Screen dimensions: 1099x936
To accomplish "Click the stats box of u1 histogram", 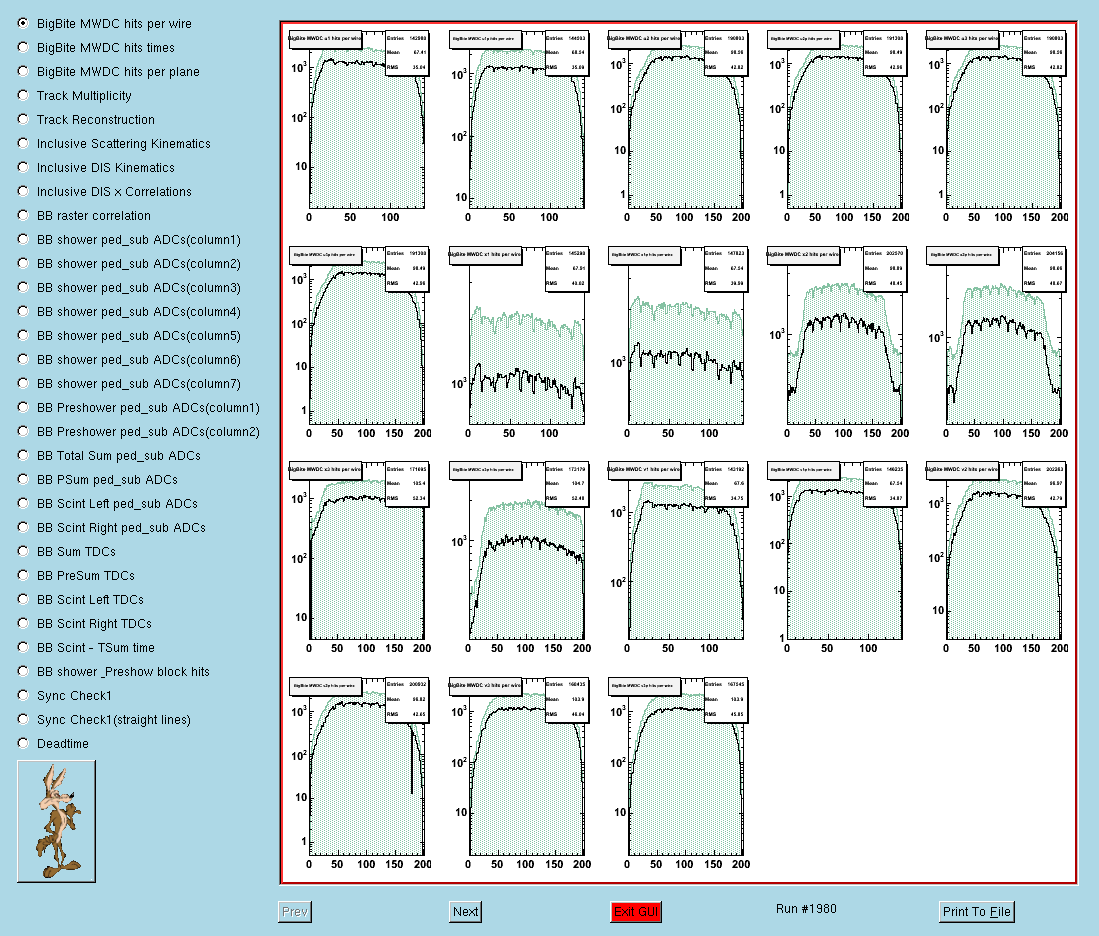I will [x=407, y=53].
